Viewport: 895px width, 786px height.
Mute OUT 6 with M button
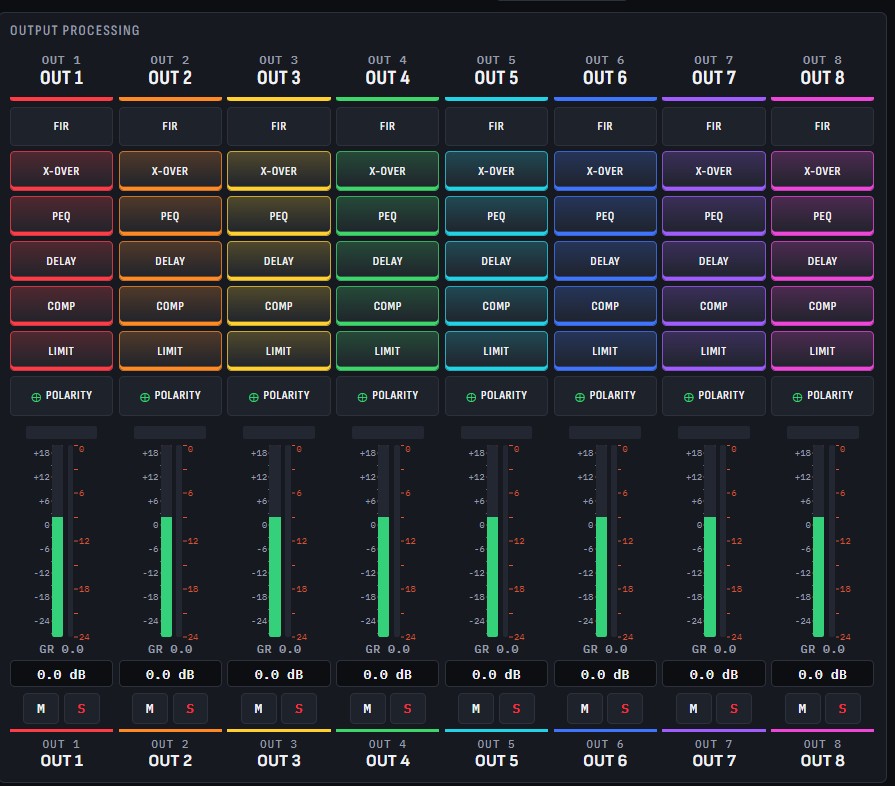pos(584,708)
